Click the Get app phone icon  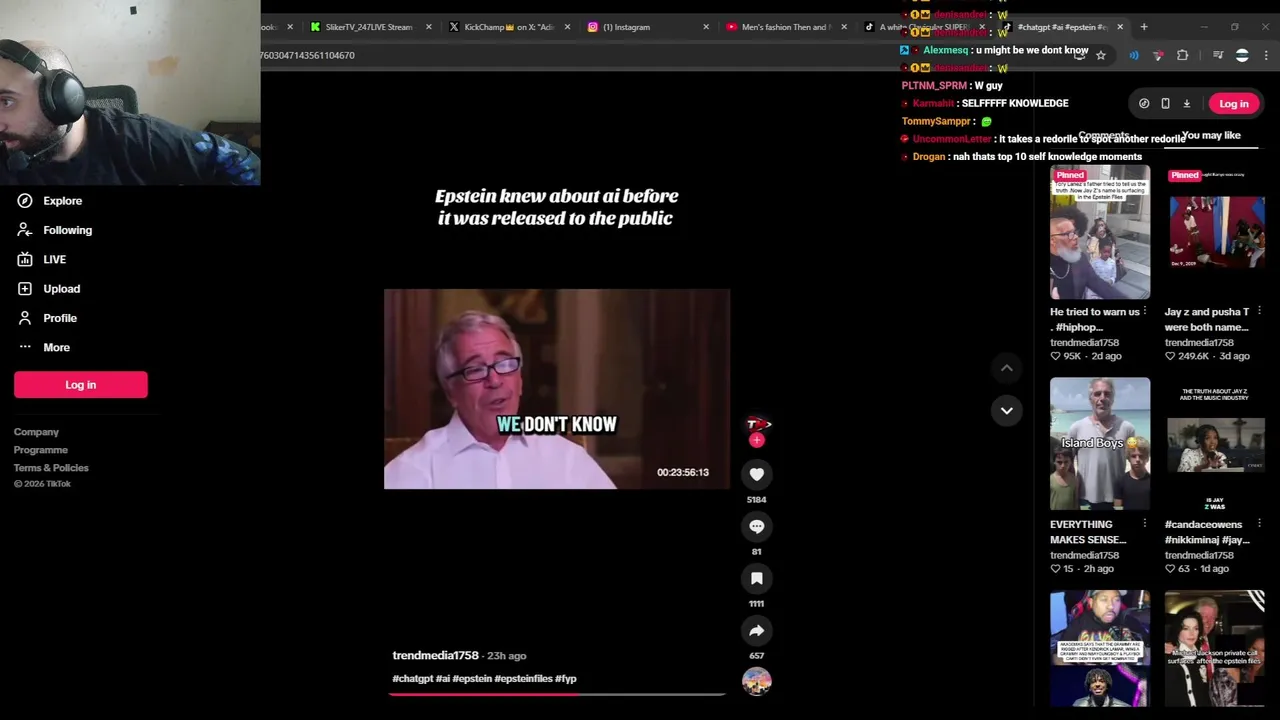coord(1165,104)
